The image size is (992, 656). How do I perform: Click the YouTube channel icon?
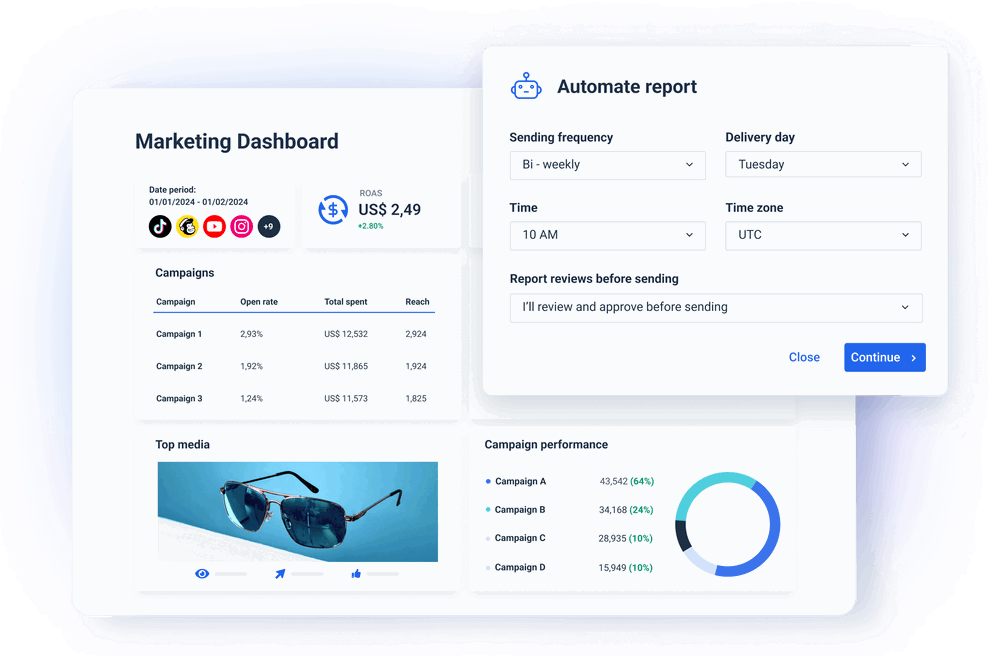pyautogui.click(x=214, y=226)
